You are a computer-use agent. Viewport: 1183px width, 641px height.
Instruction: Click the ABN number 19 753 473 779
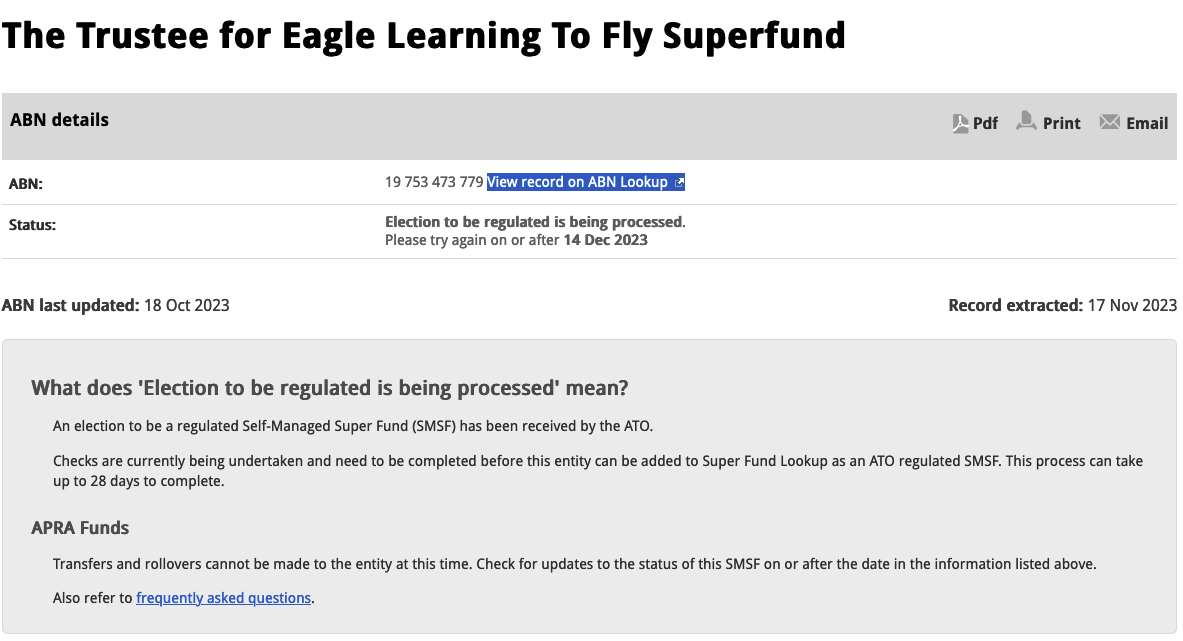pos(434,182)
